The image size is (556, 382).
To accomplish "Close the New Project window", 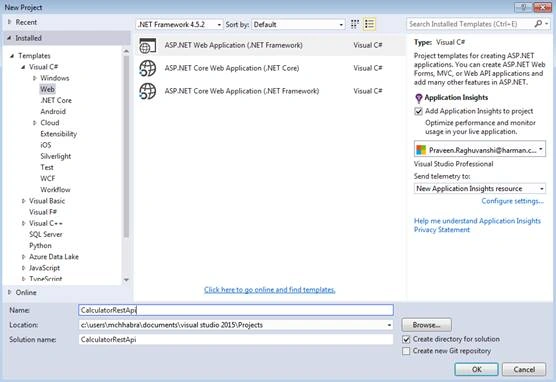I will click(542, 7).
